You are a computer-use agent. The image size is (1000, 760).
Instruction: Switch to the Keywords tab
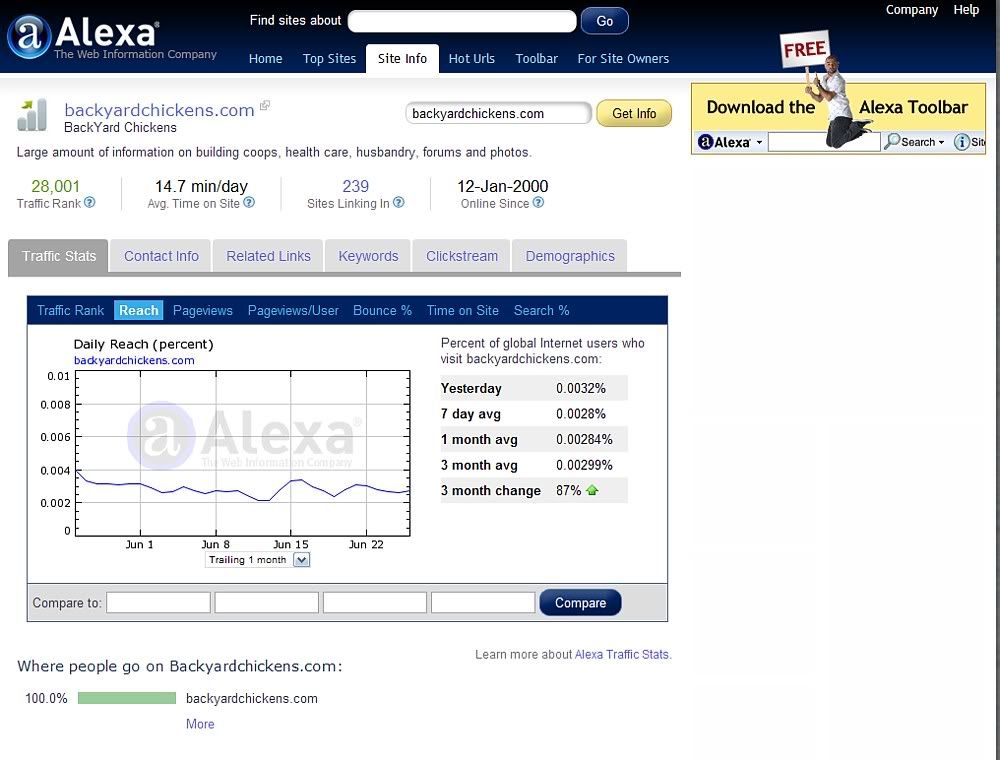click(x=368, y=256)
